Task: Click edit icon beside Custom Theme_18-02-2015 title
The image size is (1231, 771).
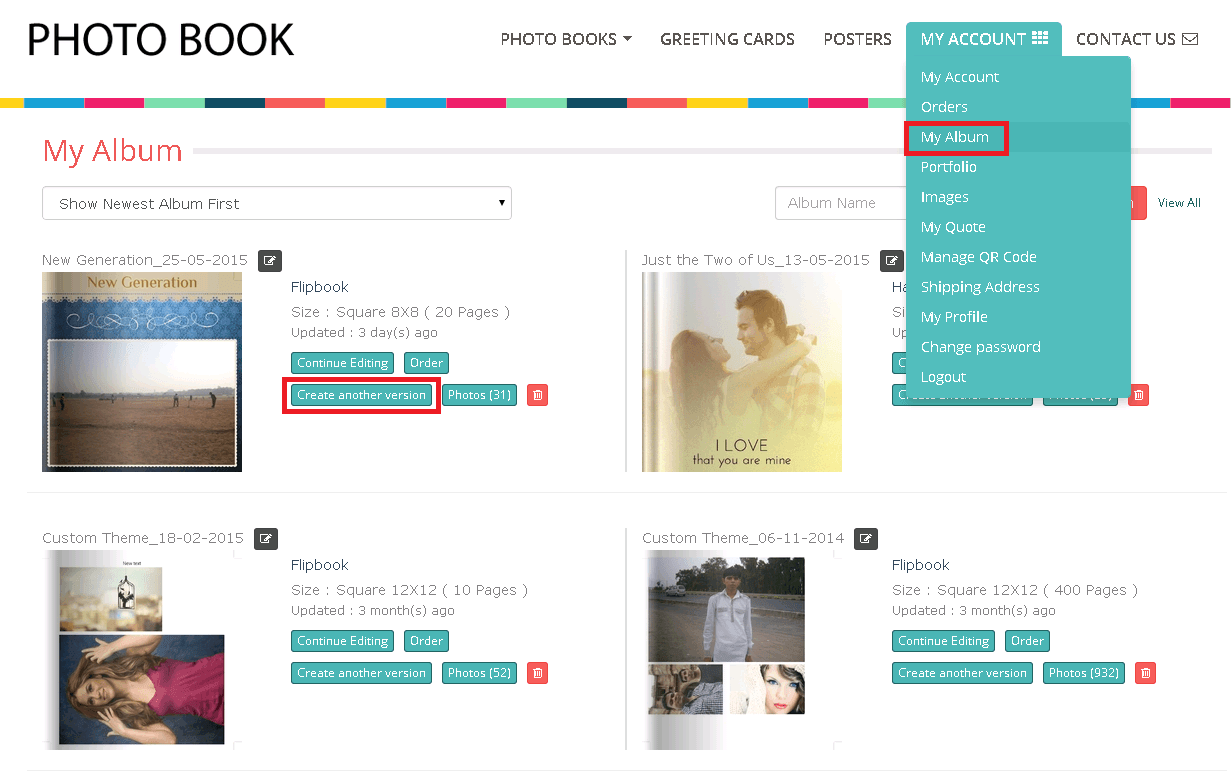Action: point(266,538)
